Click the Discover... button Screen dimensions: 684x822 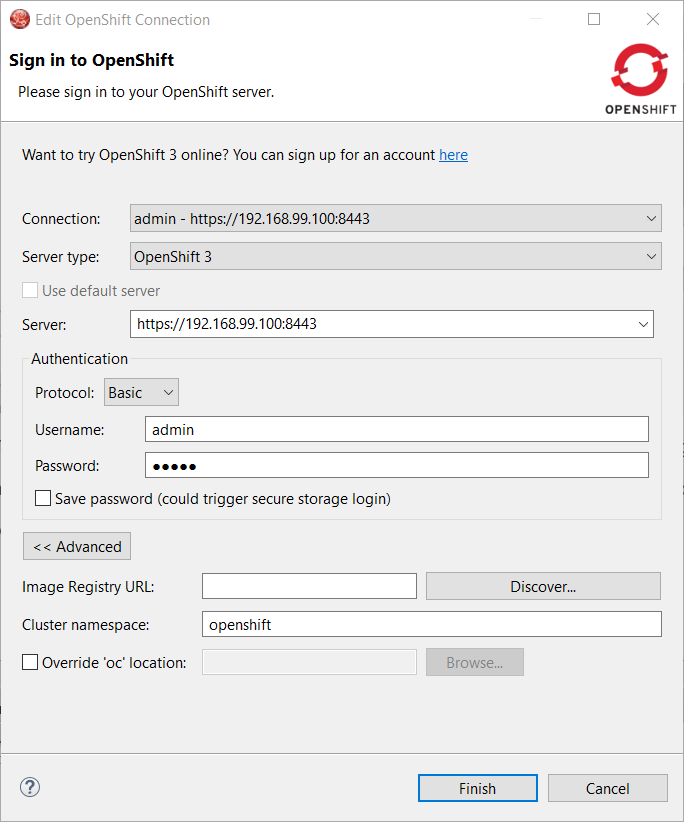click(x=543, y=586)
